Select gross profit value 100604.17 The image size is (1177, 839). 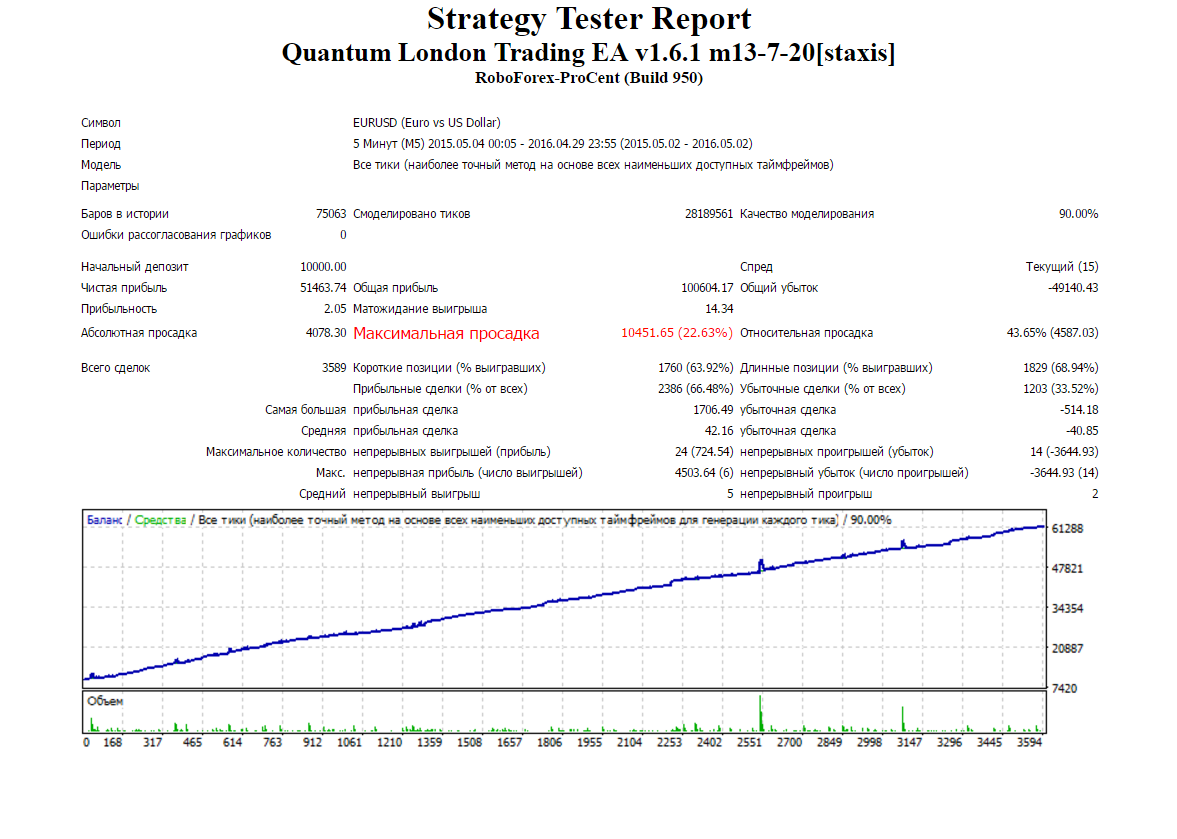[707, 288]
